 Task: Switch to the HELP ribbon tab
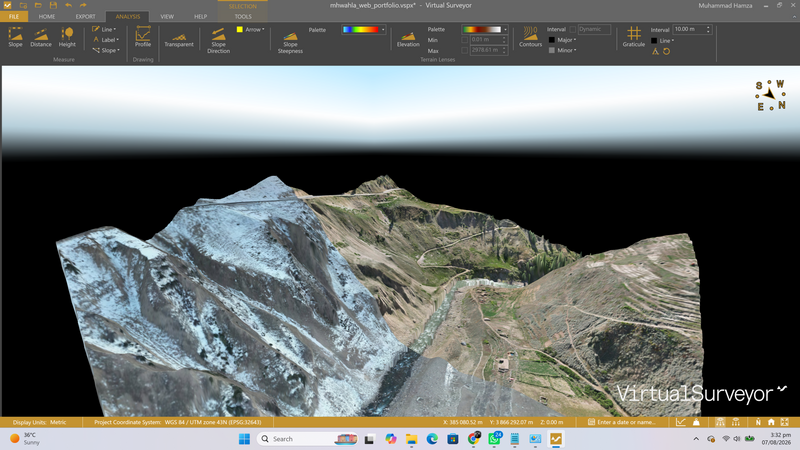point(201,17)
